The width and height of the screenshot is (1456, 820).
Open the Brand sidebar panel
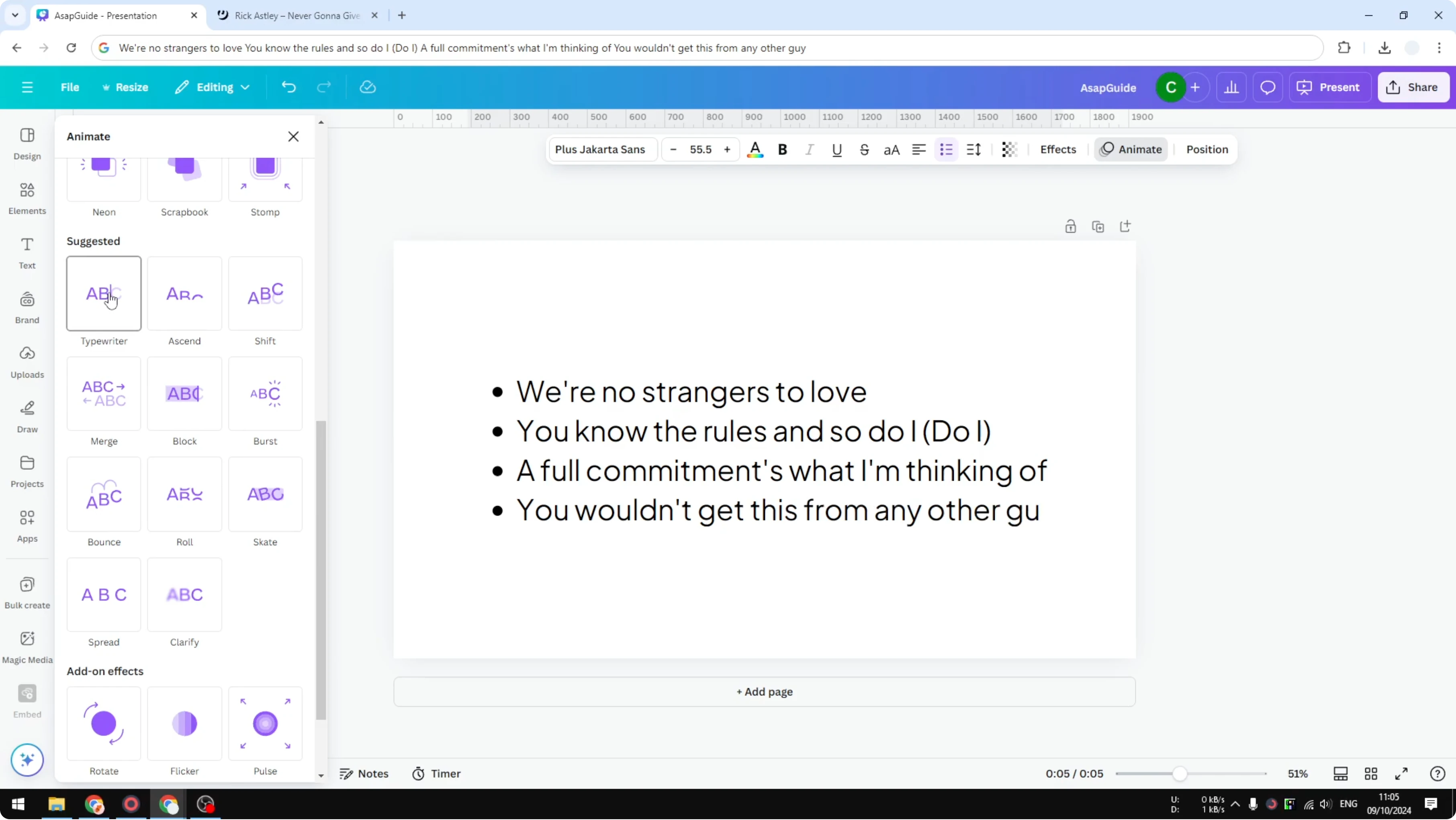click(x=27, y=307)
